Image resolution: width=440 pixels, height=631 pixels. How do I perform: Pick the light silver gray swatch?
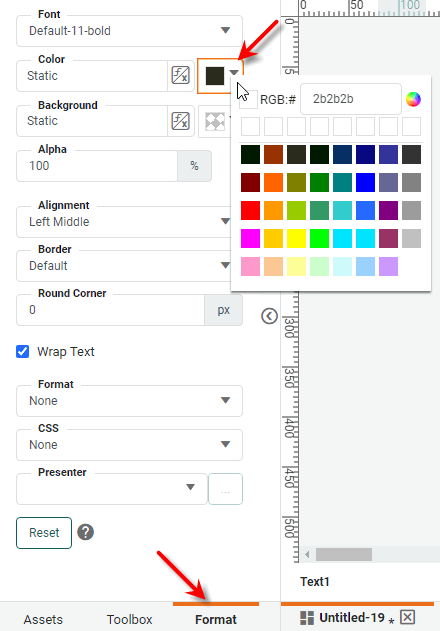coord(411,239)
